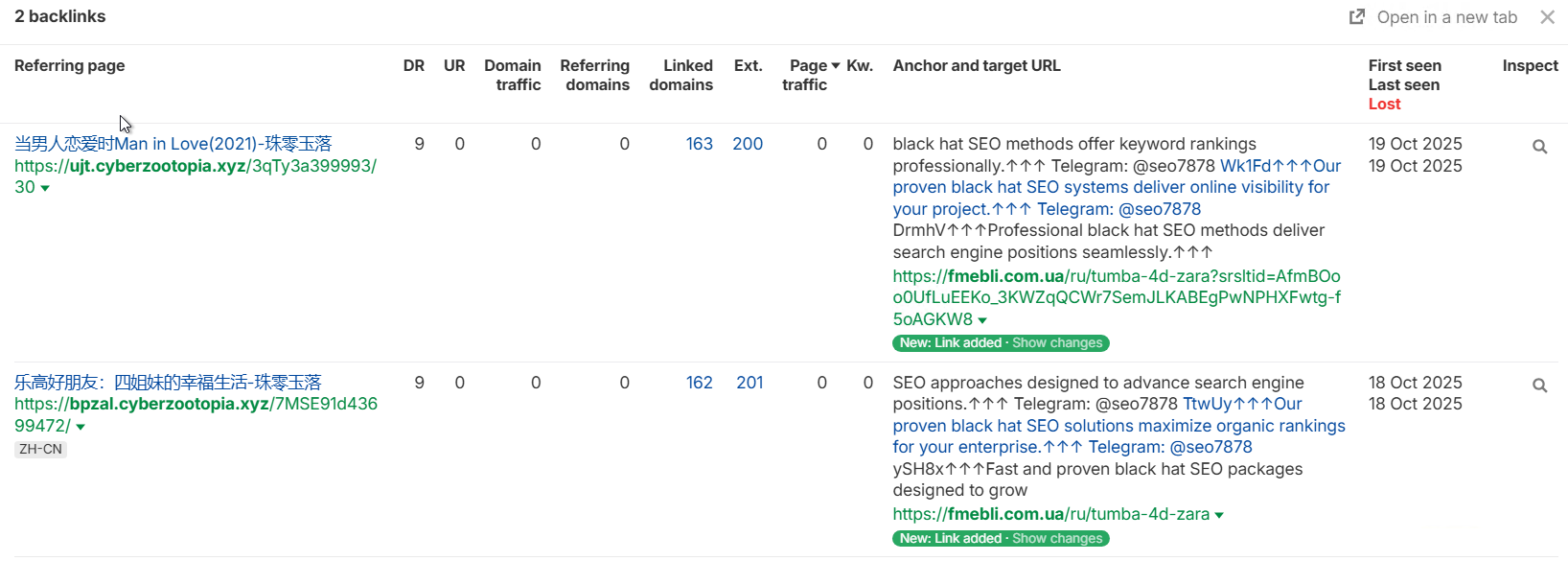Click the Open in a new tab icon
This screenshot has width=1568, height=561.
click(1357, 17)
